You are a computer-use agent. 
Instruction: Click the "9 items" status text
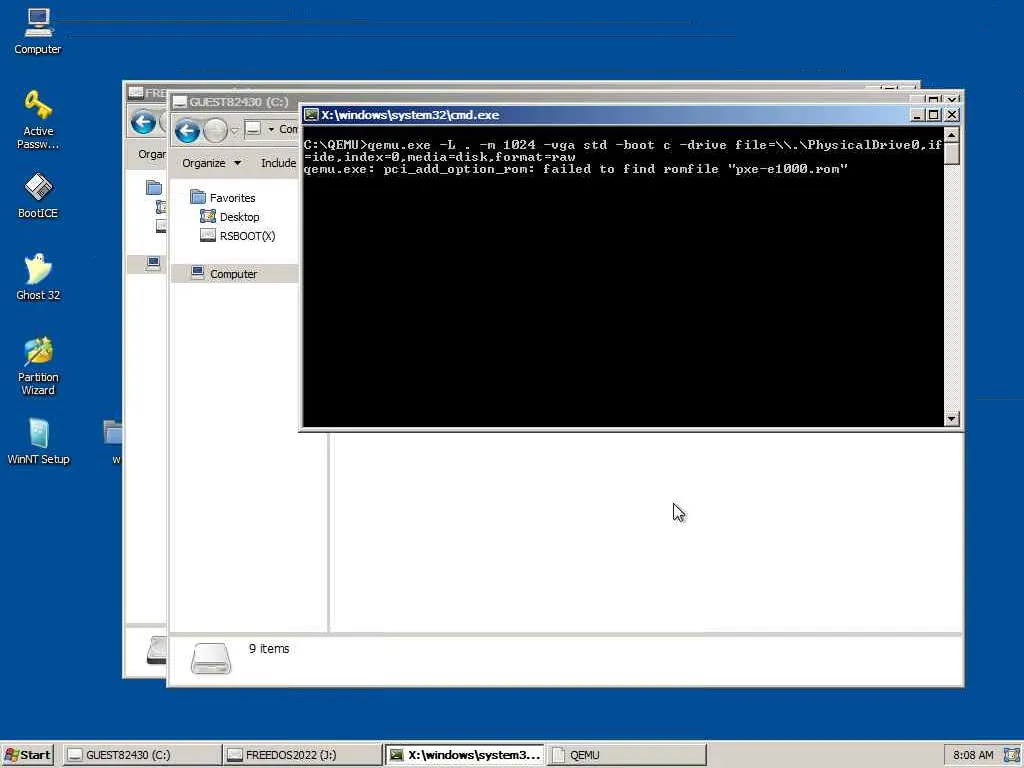click(x=269, y=648)
